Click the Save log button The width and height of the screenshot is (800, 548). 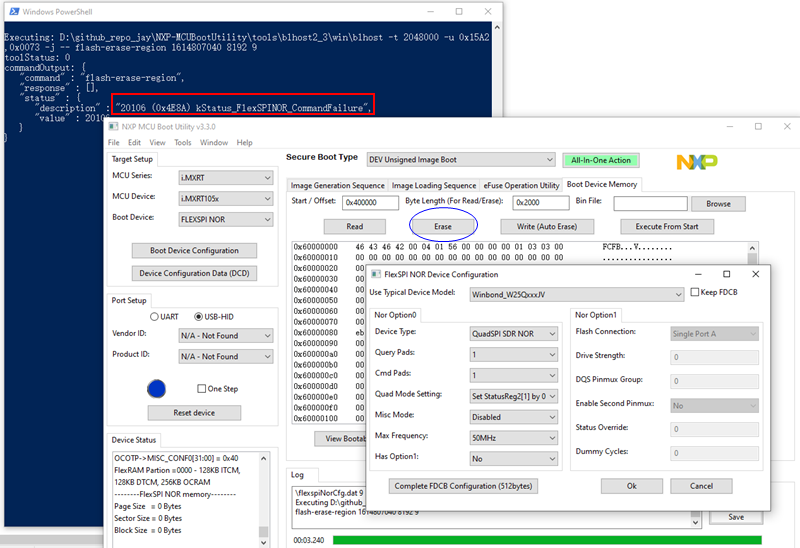736,517
